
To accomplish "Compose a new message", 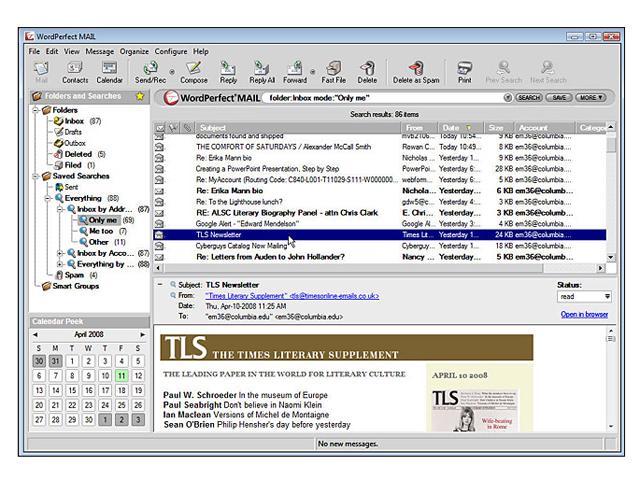I will tap(194, 72).
